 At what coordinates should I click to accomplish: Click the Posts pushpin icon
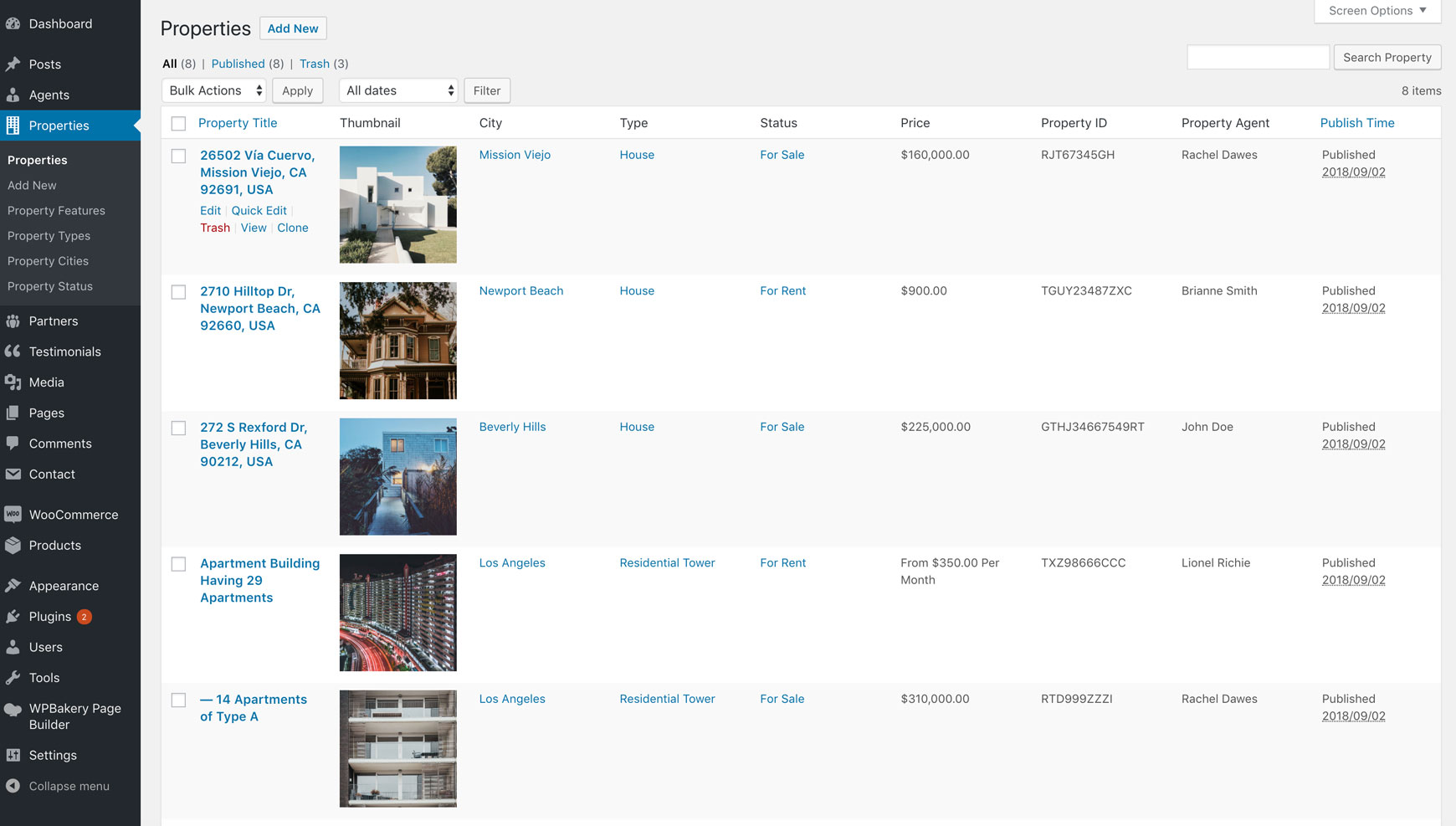tap(13, 64)
